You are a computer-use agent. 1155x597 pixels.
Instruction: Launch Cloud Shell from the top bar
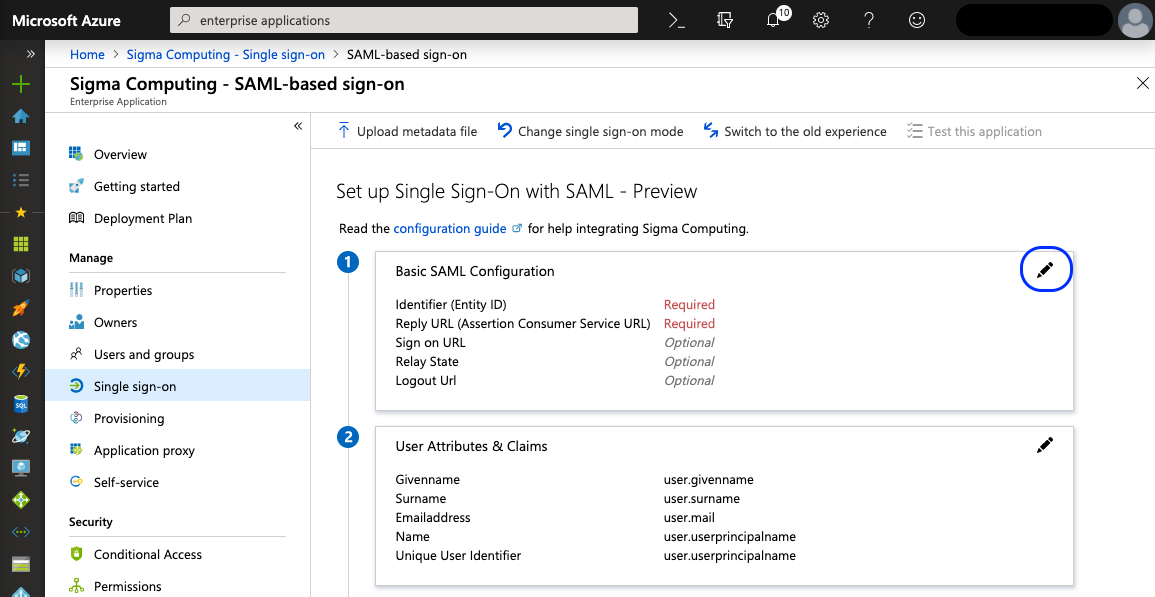click(677, 20)
